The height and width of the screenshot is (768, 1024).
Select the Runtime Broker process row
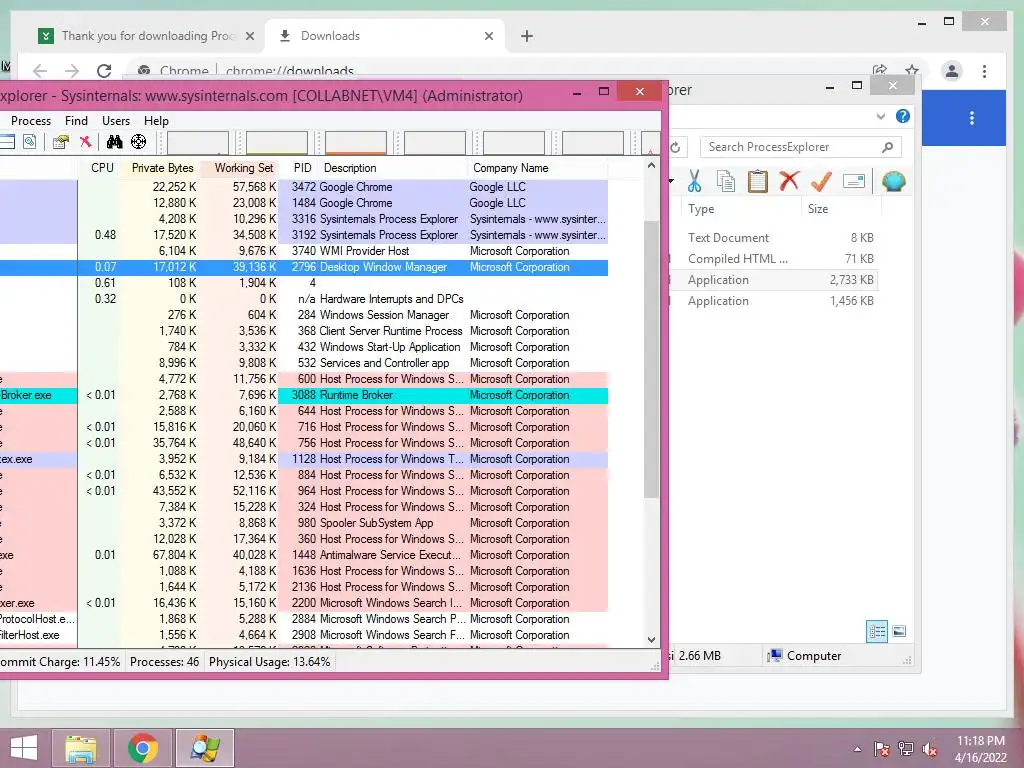point(304,395)
